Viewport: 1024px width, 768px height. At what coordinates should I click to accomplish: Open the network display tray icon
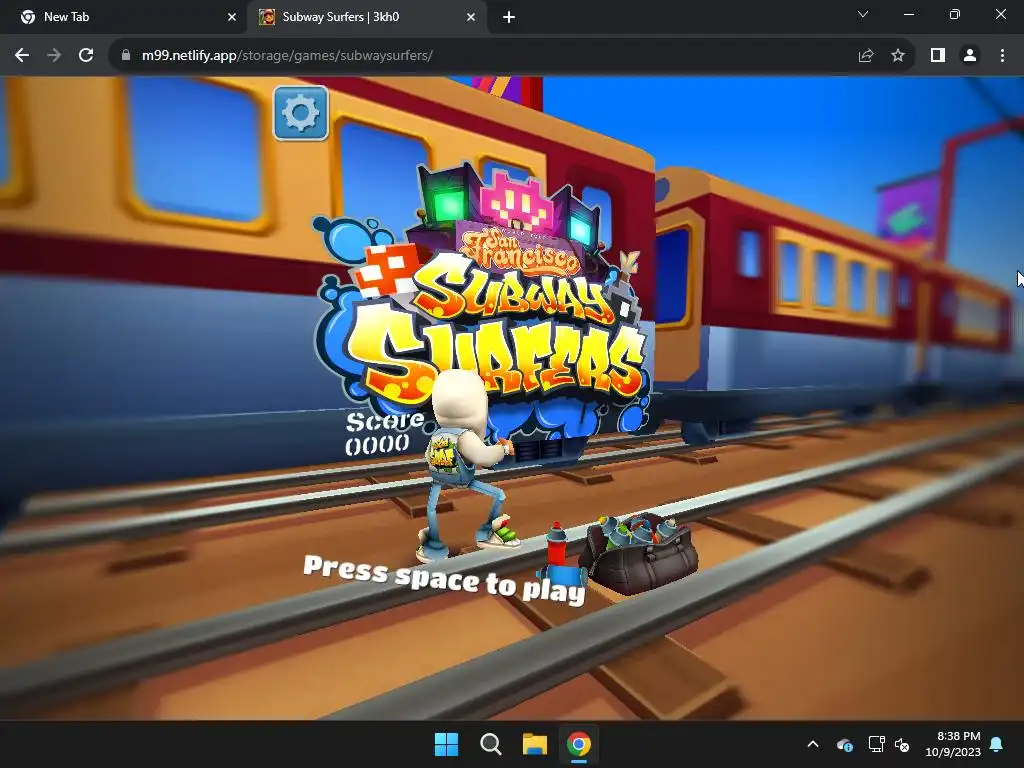(876, 744)
